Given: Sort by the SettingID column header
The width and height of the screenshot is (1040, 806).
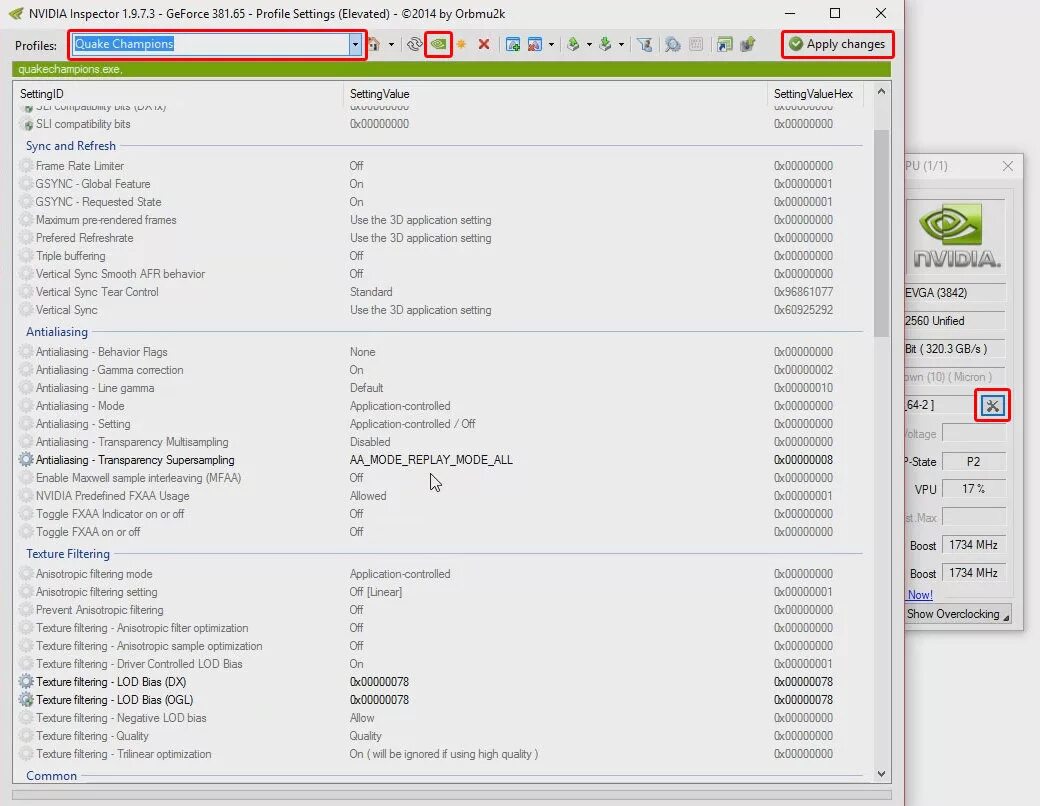Looking at the screenshot, I should [178, 94].
